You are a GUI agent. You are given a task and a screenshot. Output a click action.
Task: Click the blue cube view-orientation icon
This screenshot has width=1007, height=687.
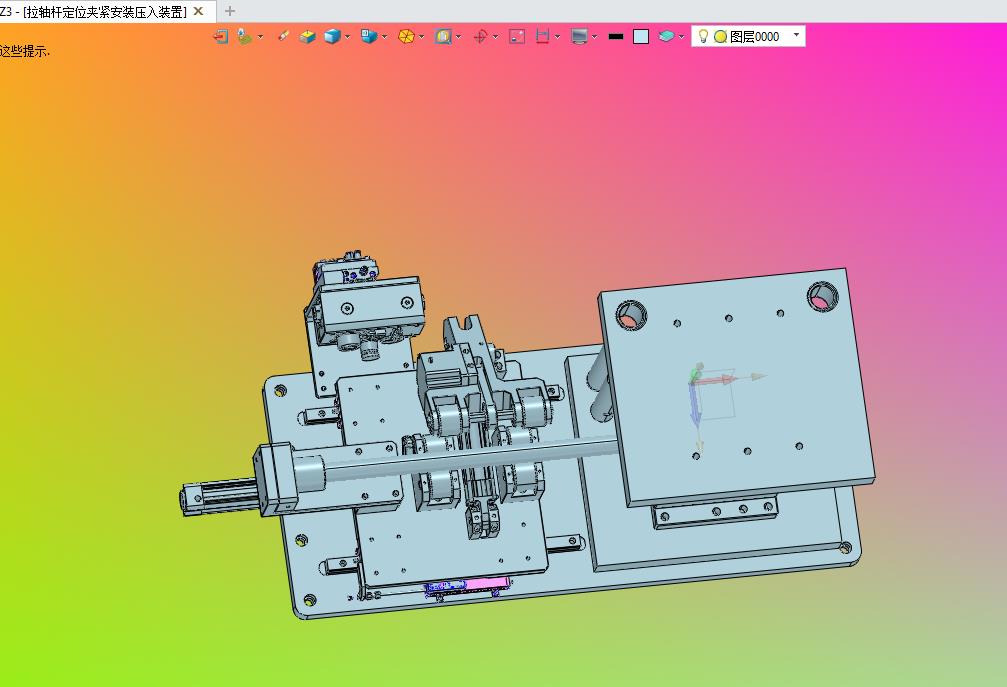(368, 37)
